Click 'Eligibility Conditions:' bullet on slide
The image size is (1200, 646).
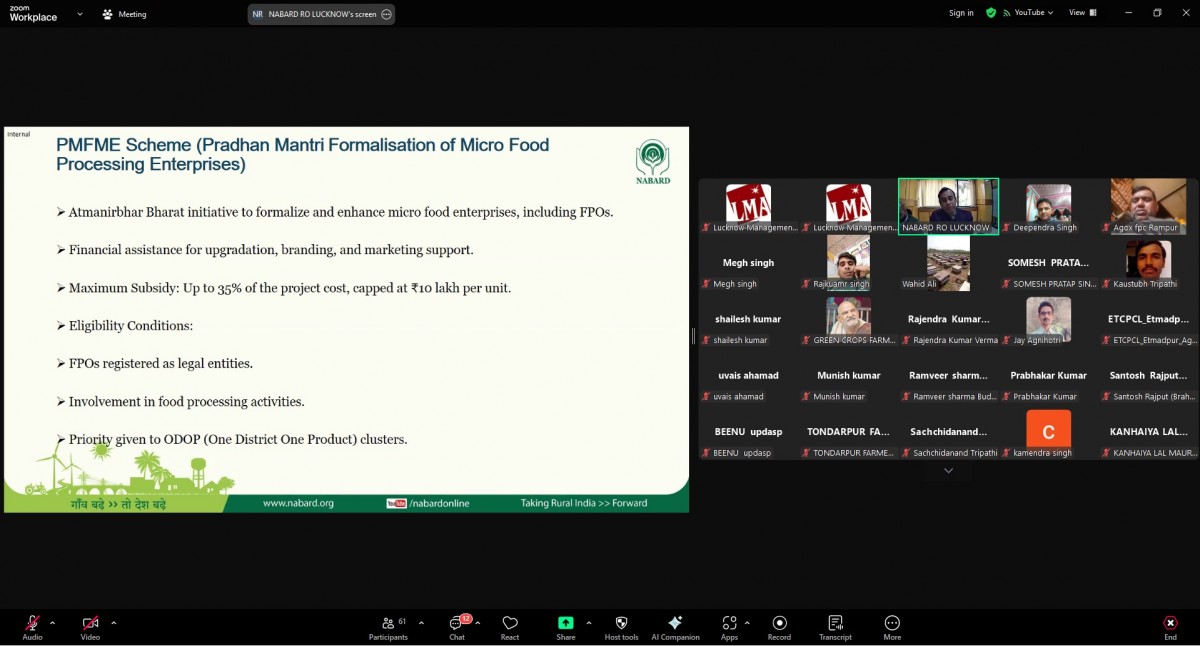[x=125, y=326]
